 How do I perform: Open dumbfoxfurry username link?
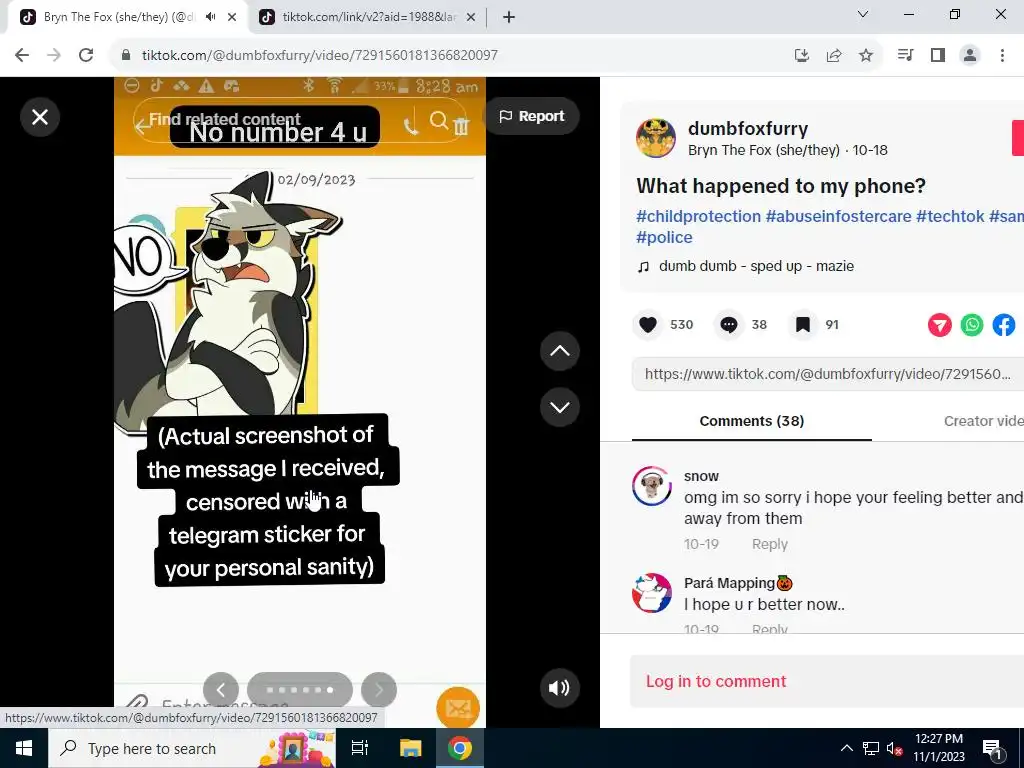[x=748, y=128]
